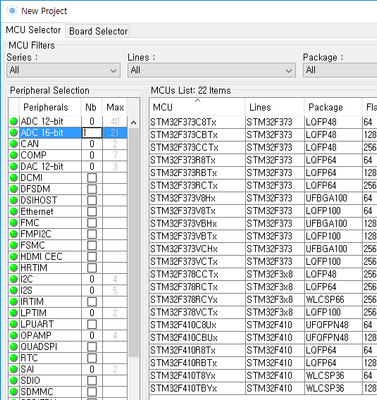Click the green status dot beside DFSDM

(x=14, y=189)
